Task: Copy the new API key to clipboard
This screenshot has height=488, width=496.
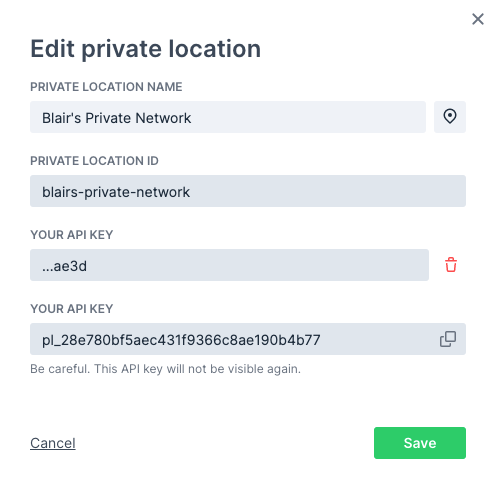Action: (448, 339)
